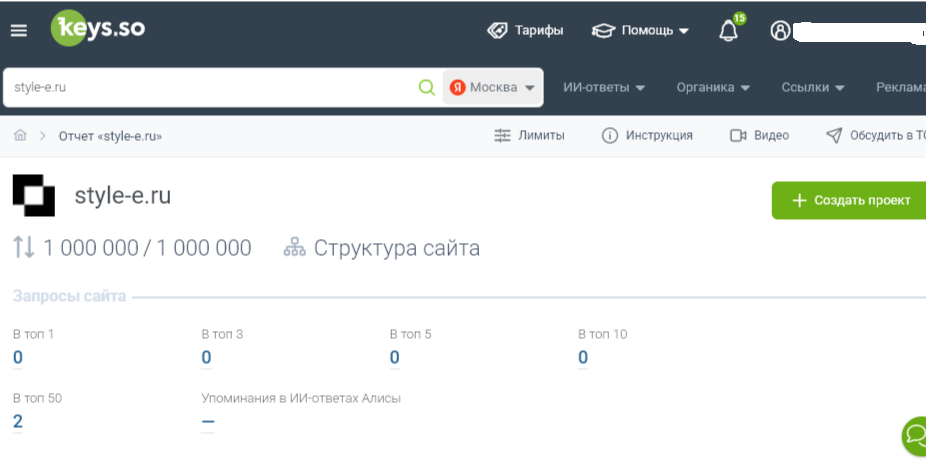This screenshot has height=461, width=926.
Task: Open the Тарифы pricing page
Action: (x=525, y=30)
